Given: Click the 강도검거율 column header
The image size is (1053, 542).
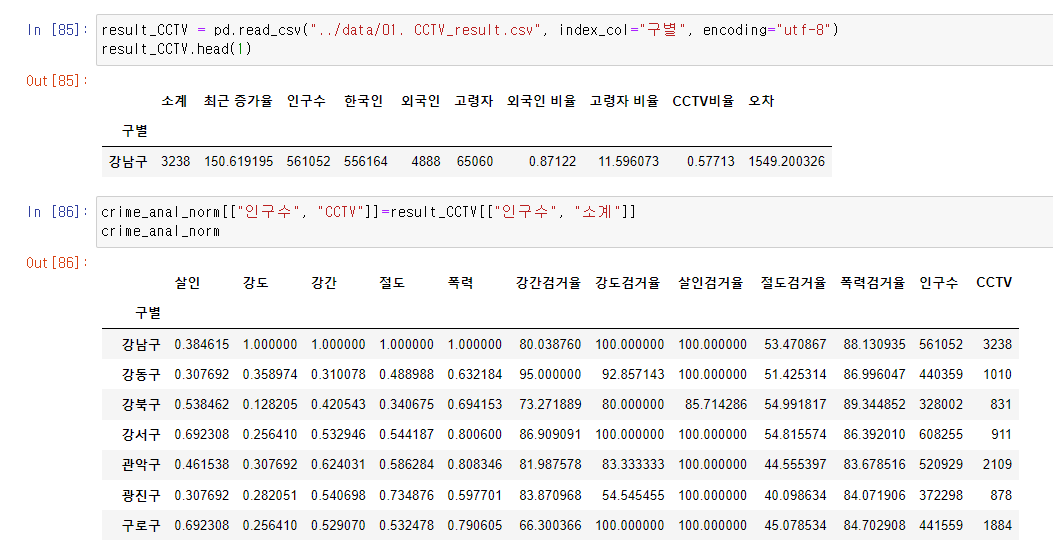Looking at the screenshot, I should click(627, 283).
